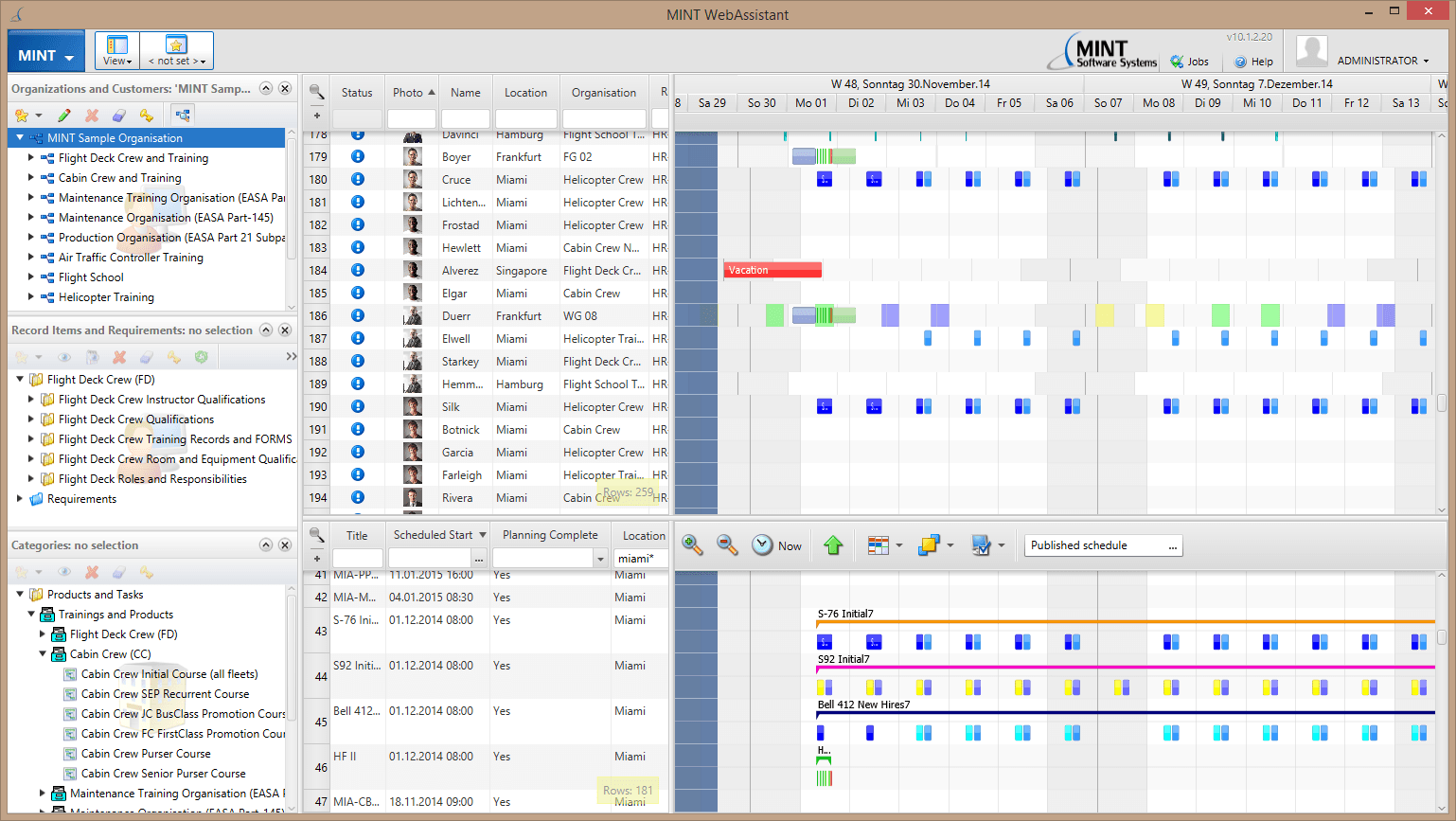Click the eraser icon in Organizations toolbar
The height and width of the screenshot is (821, 1456).
119,116
